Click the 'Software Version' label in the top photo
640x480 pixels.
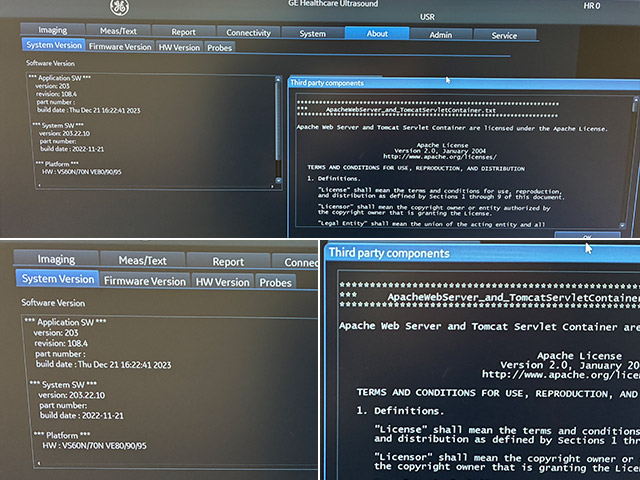[50, 63]
